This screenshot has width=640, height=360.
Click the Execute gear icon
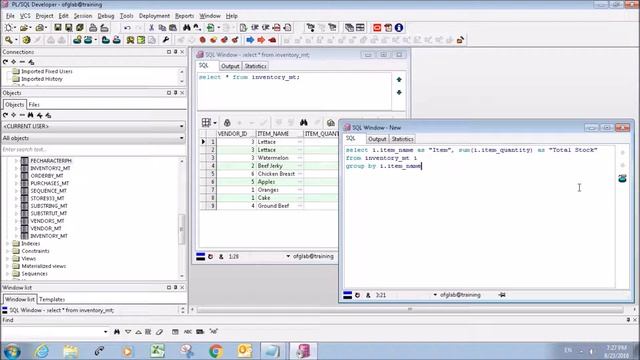27,40
